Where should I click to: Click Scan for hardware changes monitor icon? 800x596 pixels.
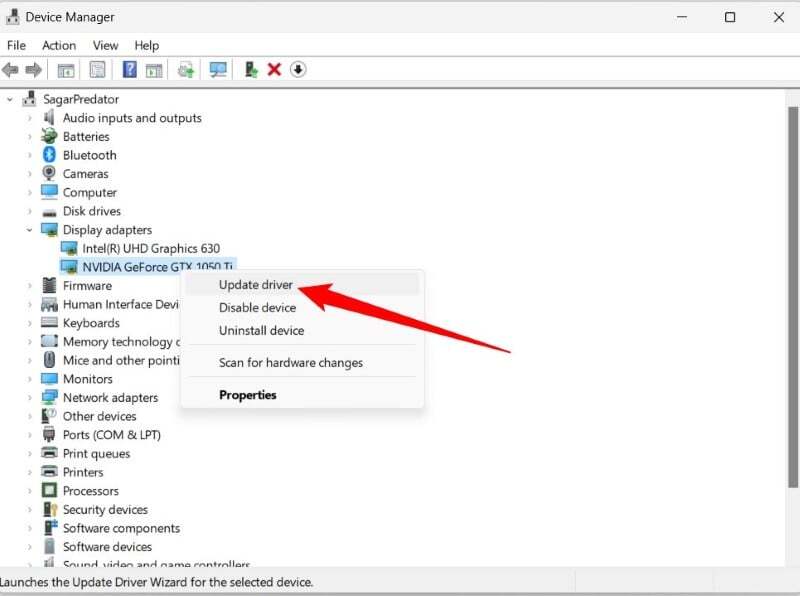tap(218, 69)
